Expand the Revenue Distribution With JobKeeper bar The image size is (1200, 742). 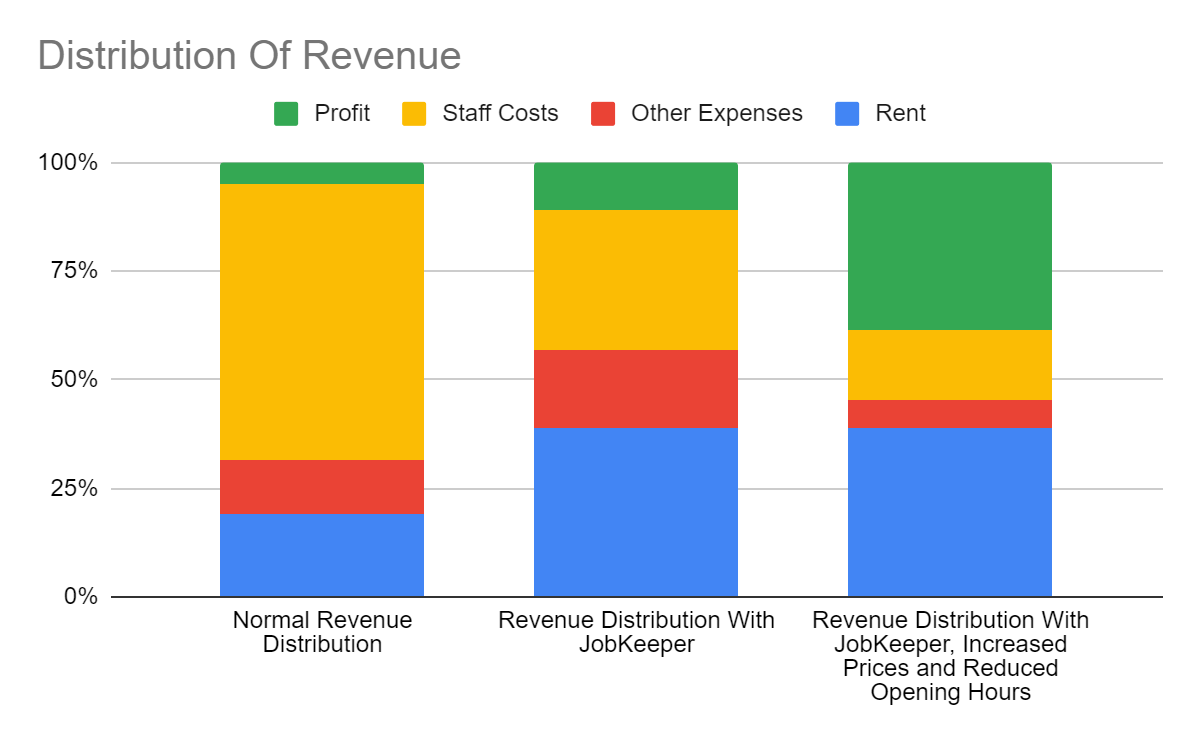tap(636, 400)
